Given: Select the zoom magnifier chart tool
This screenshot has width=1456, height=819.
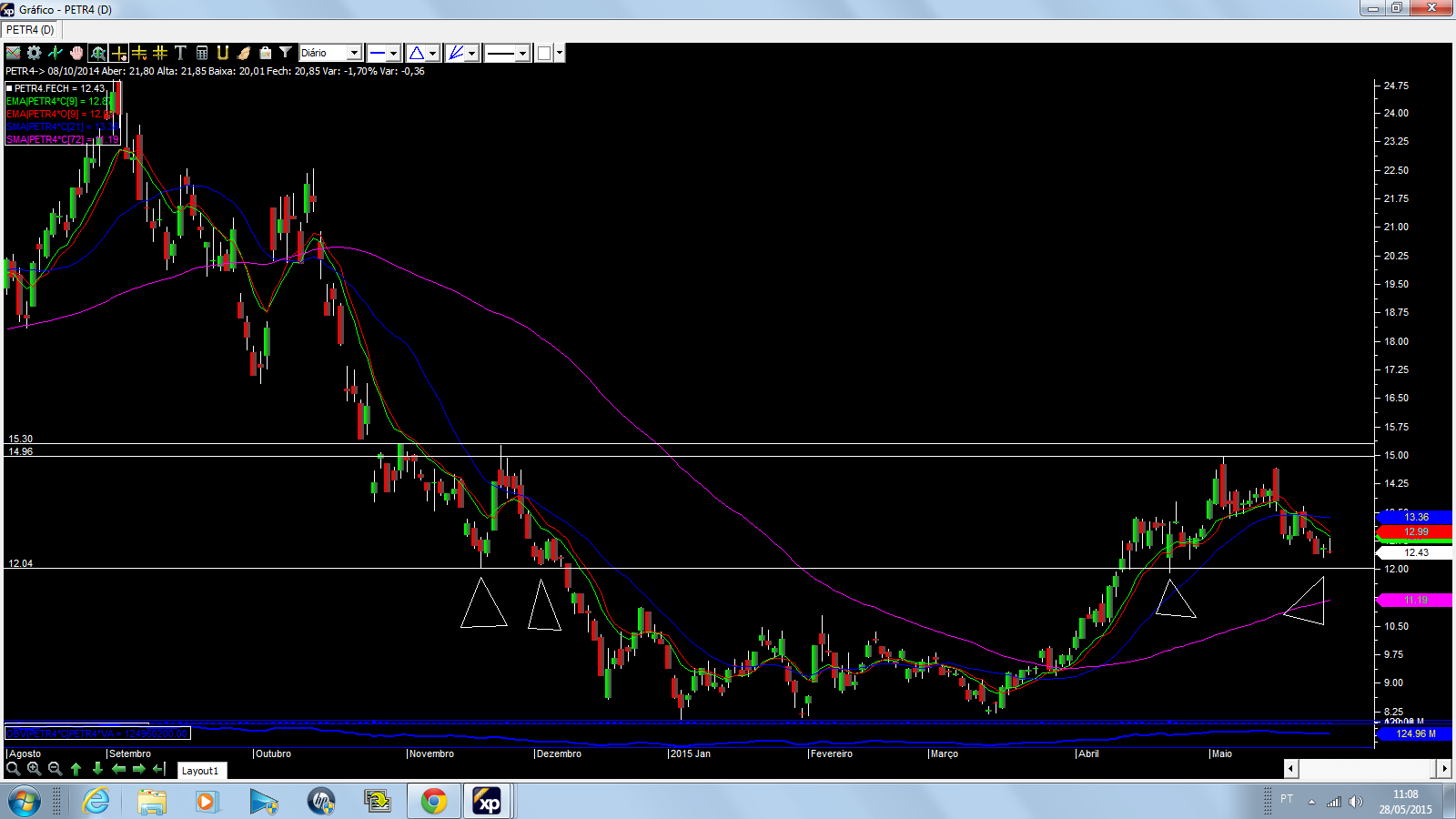Looking at the screenshot, I should tap(97, 53).
